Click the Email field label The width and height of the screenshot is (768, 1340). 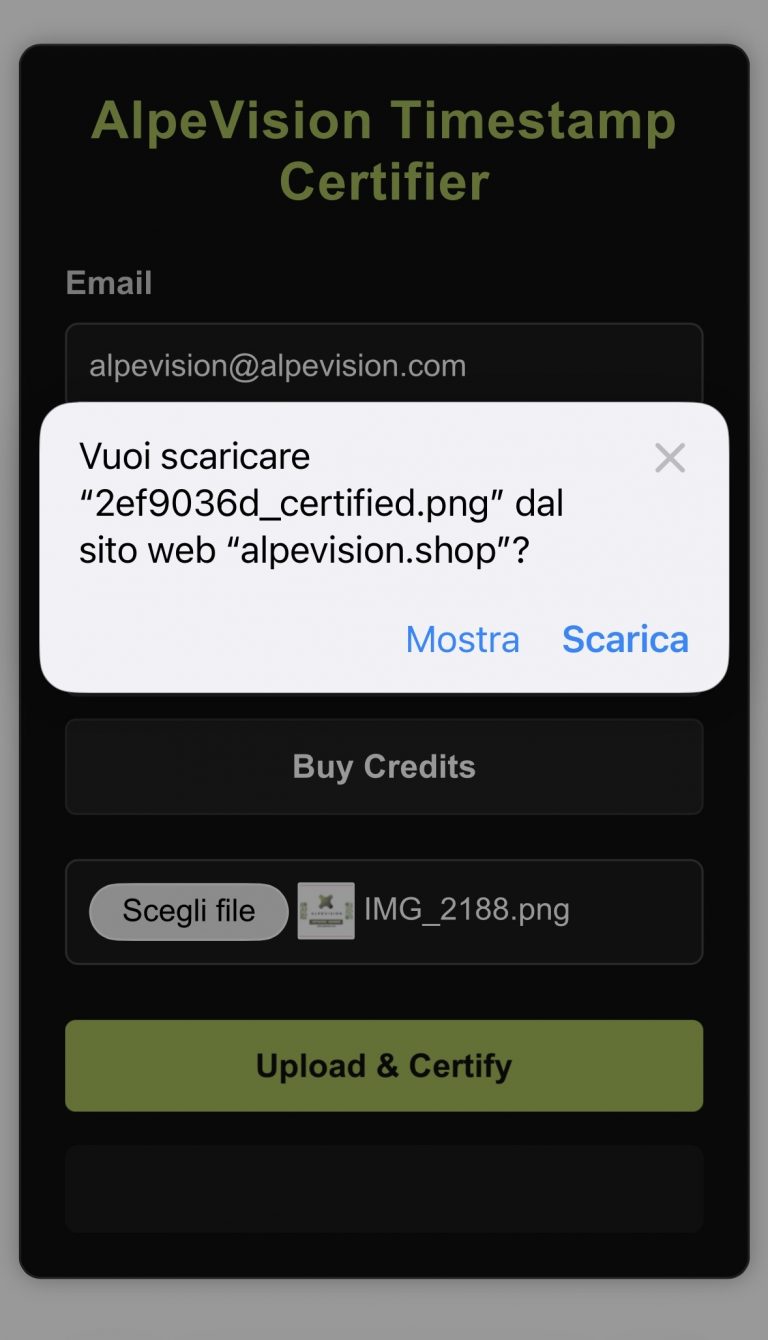(x=109, y=283)
